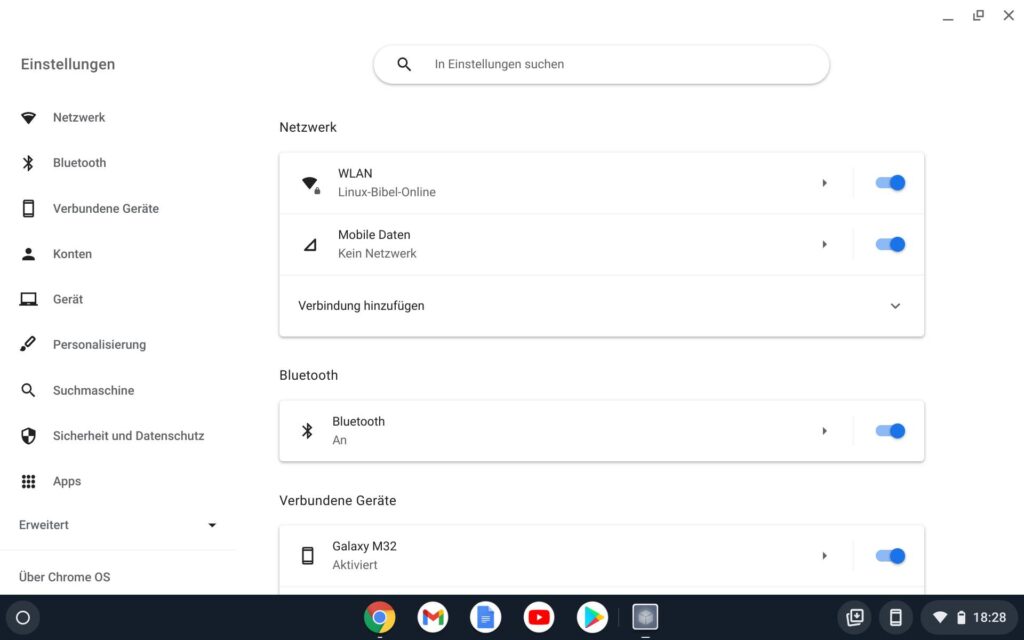Open Bluetooth details arrow
The image size is (1024, 640).
[825, 431]
